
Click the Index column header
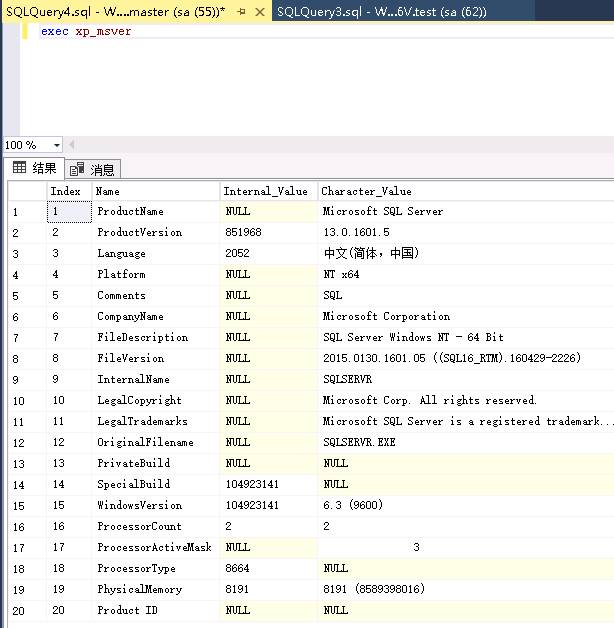pos(66,191)
